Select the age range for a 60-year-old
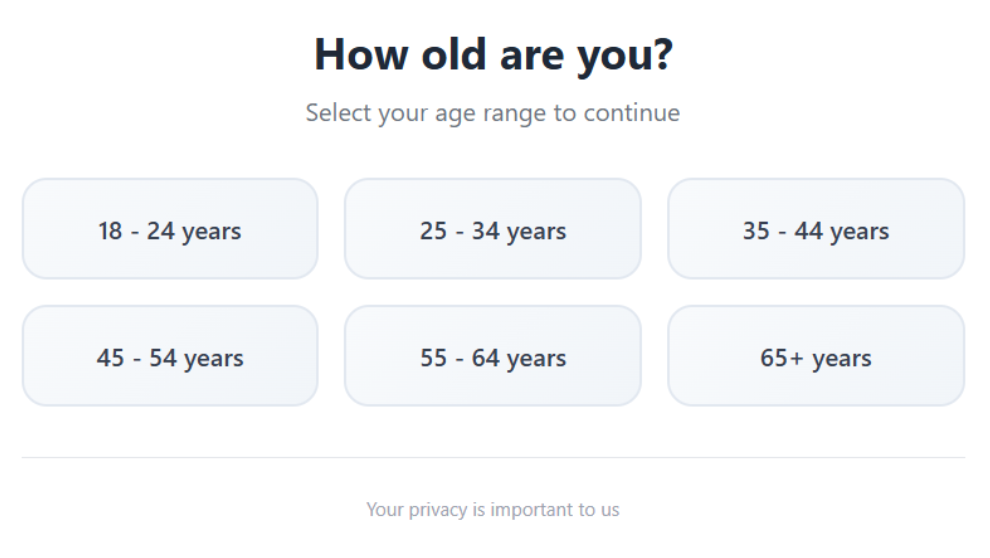990x558 pixels. tap(493, 356)
